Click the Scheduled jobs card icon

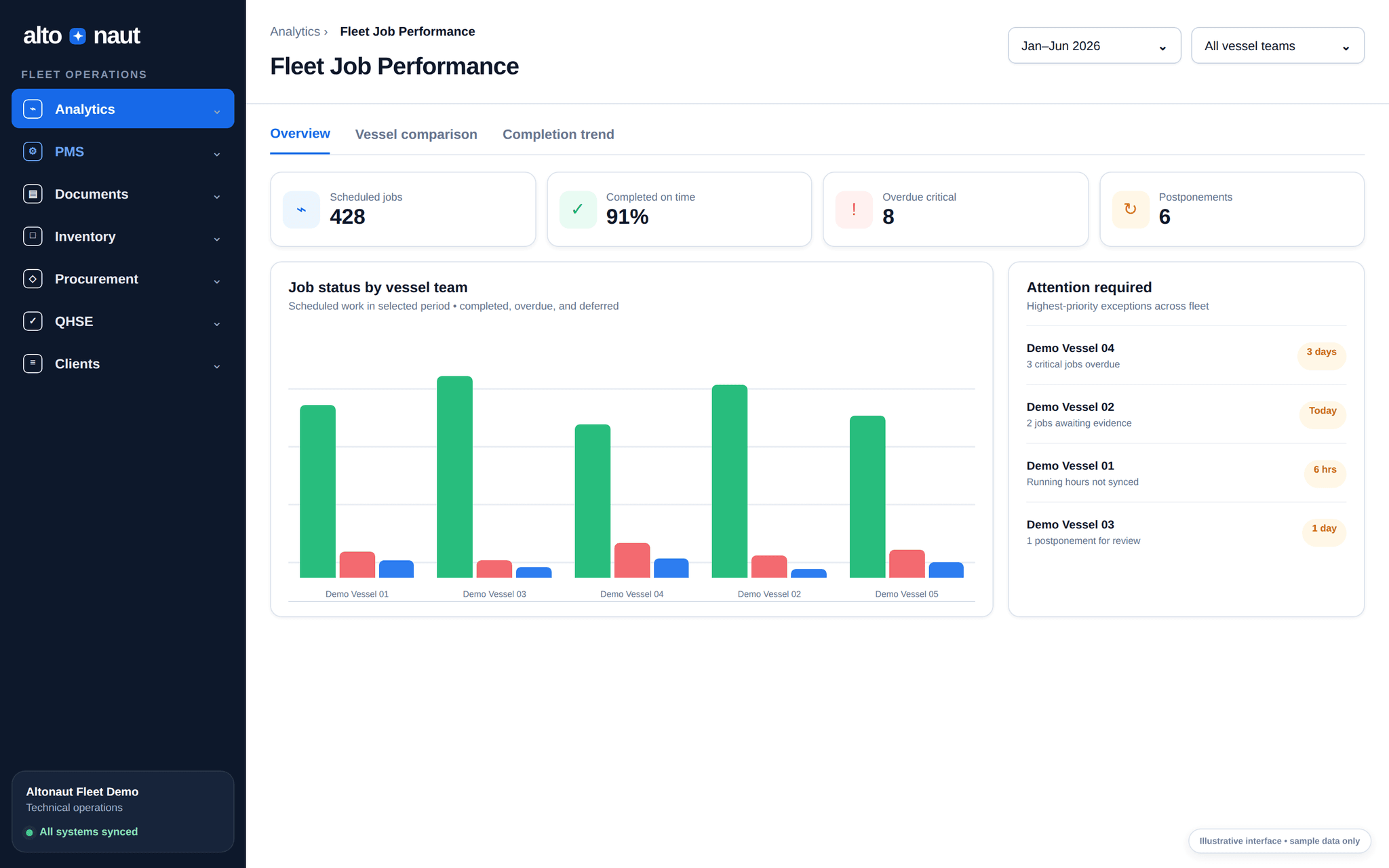click(301, 210)
